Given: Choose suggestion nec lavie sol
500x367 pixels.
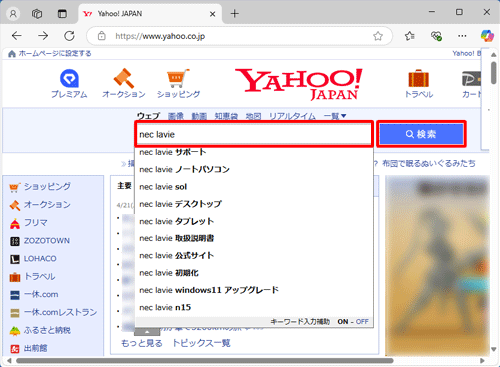Looking at the screenshot, I should pos(254,187).
